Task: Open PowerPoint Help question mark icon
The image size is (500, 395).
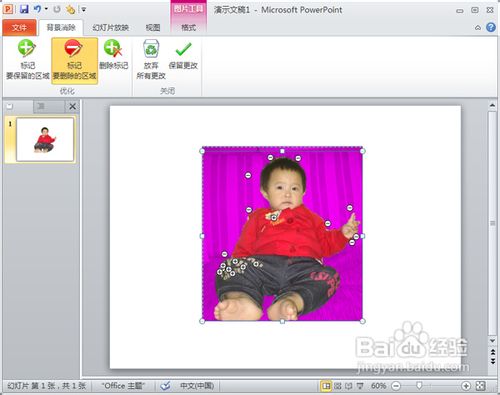Action: point(491,27)
